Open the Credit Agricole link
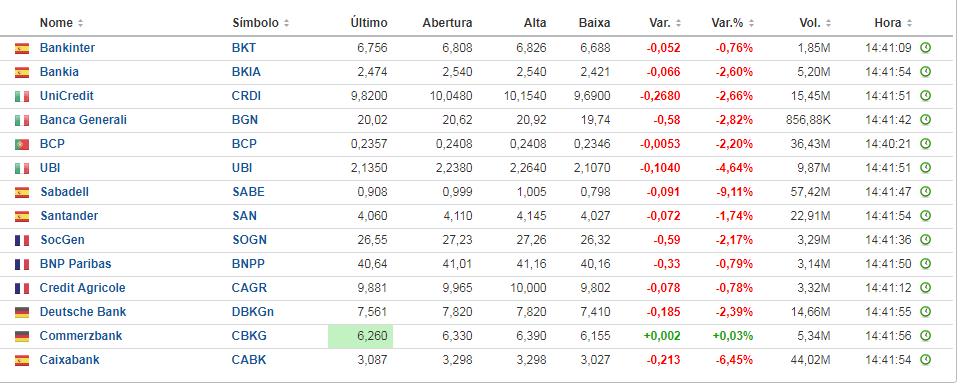 [82, 288]
